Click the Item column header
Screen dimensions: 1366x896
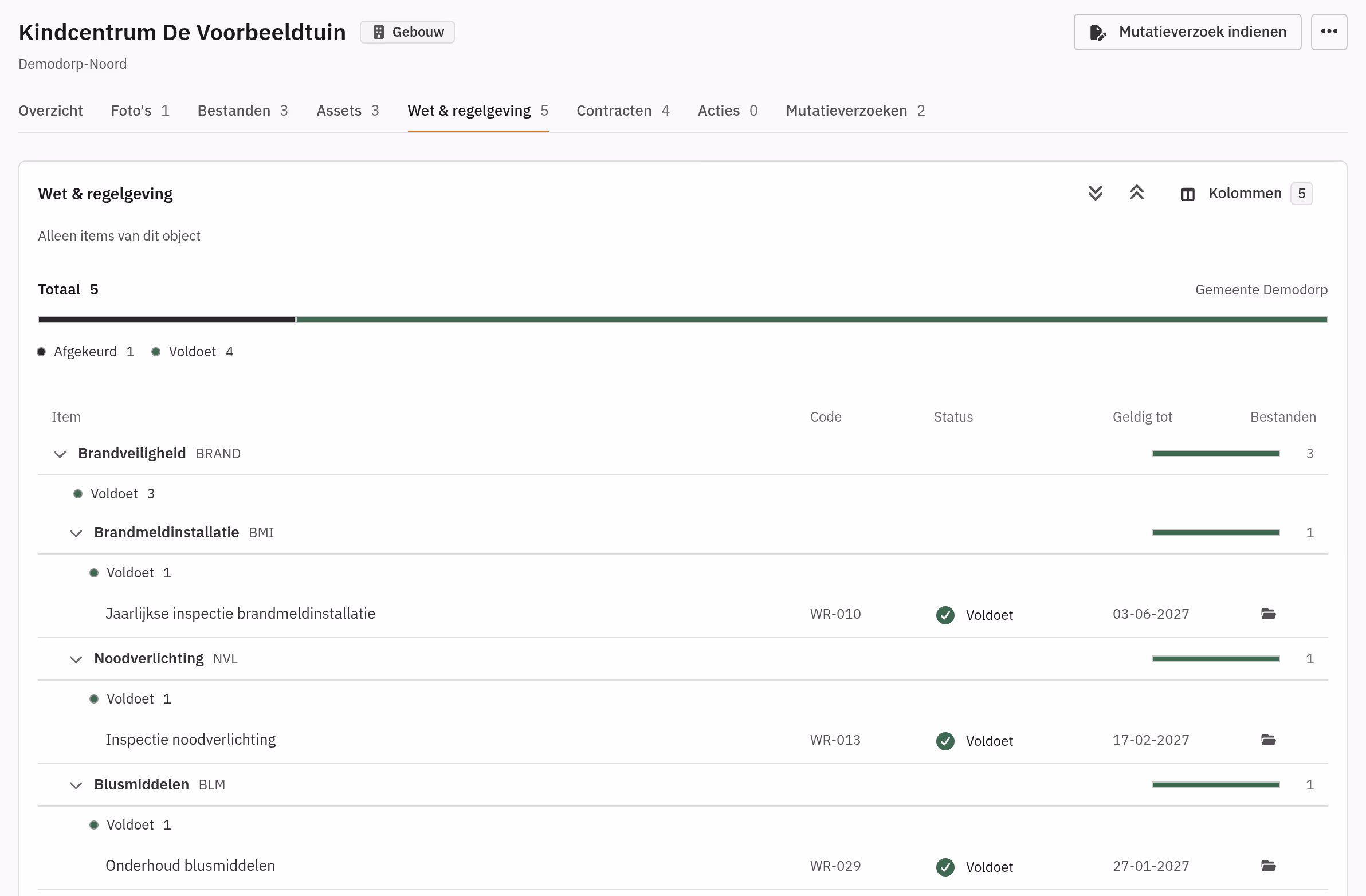pyautogui.click(x=66, y=416)
